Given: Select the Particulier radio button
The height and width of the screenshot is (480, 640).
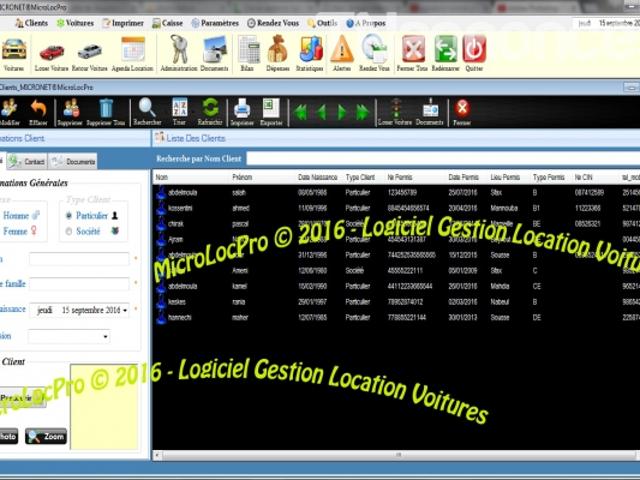Looking at the screenshot, I should (69, 216).
